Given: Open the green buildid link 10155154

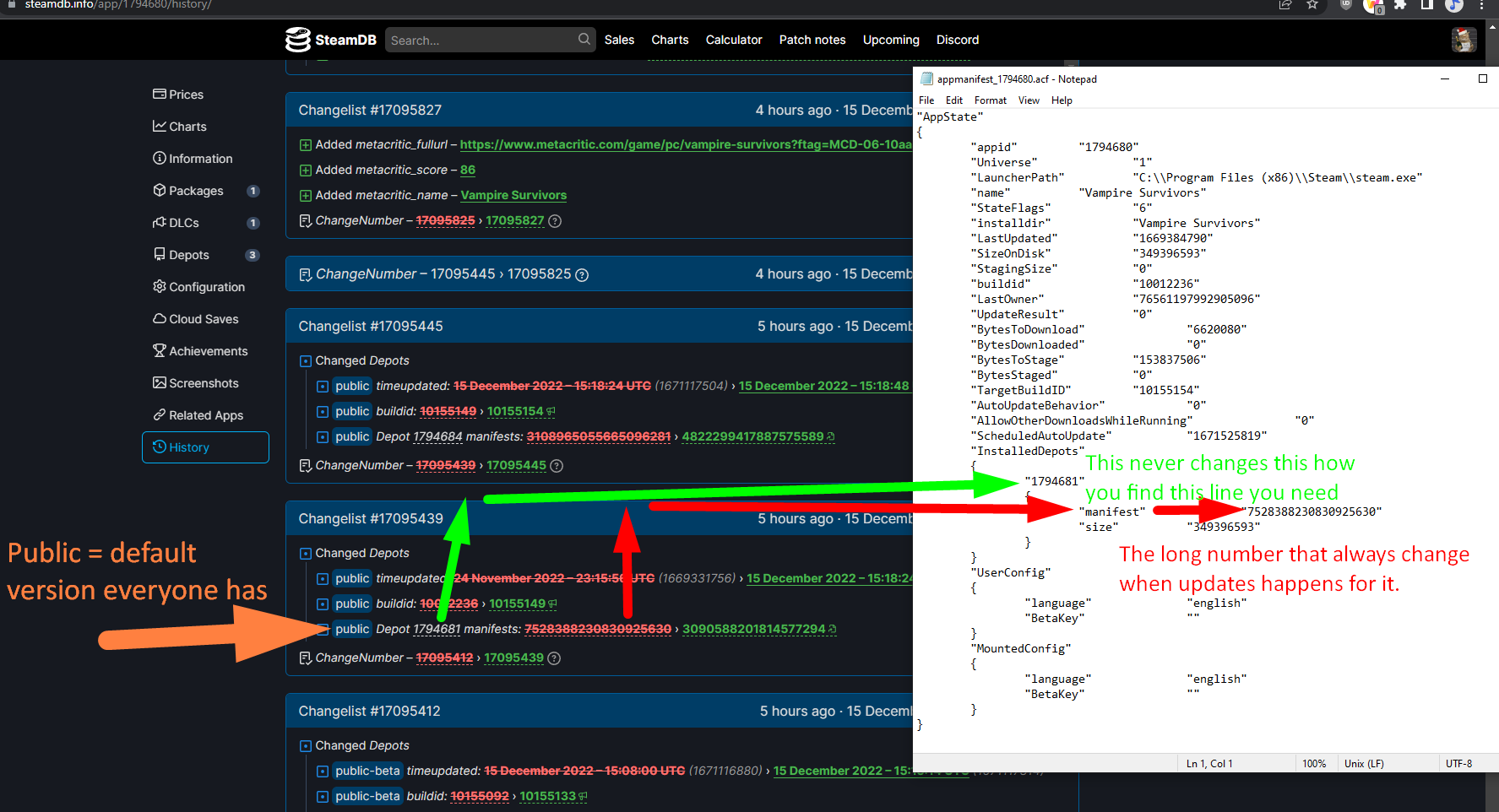Looking at the screenshot, I should pyautogui.click(x=515, y=412).
